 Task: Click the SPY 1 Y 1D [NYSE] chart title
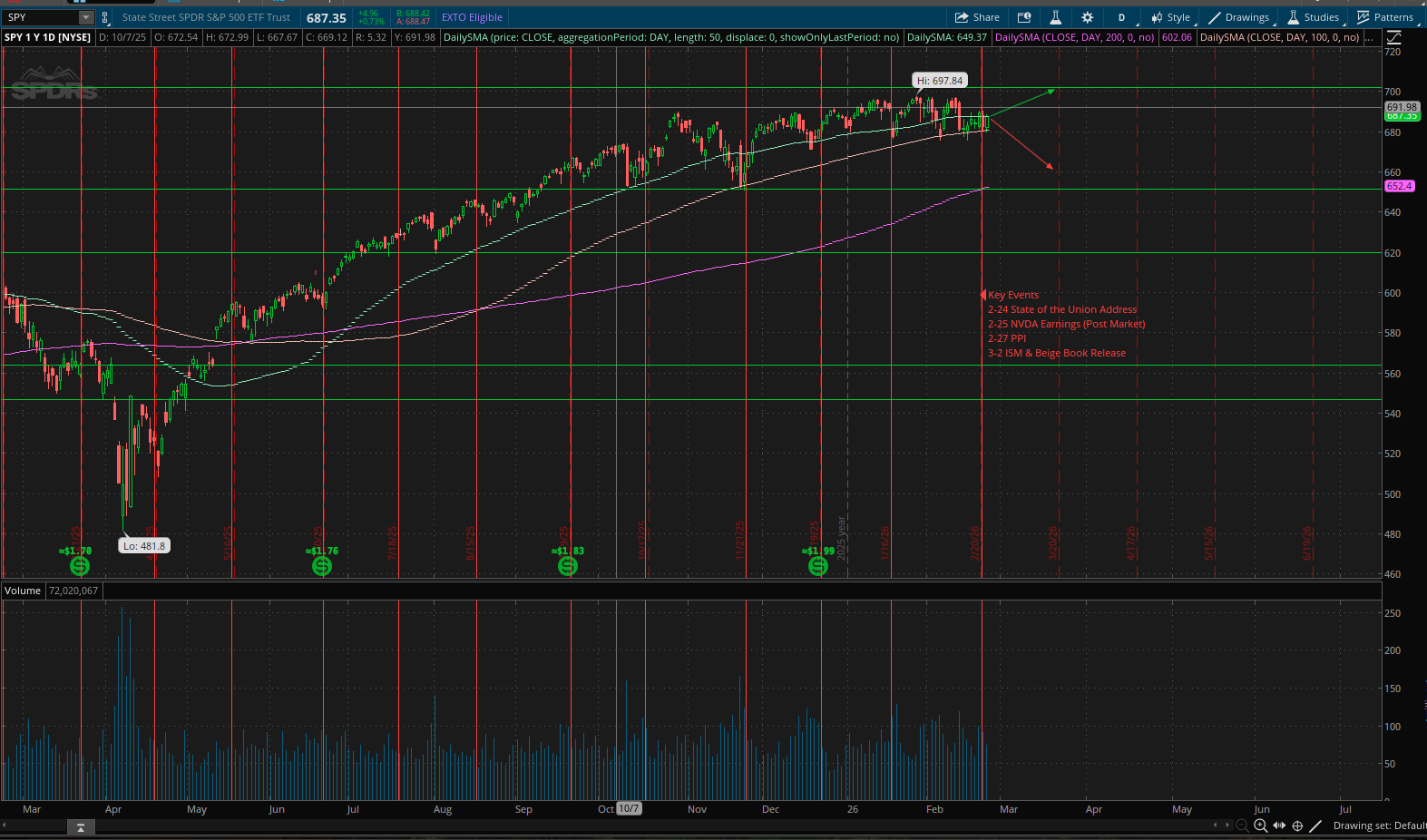tap(47, 37)
